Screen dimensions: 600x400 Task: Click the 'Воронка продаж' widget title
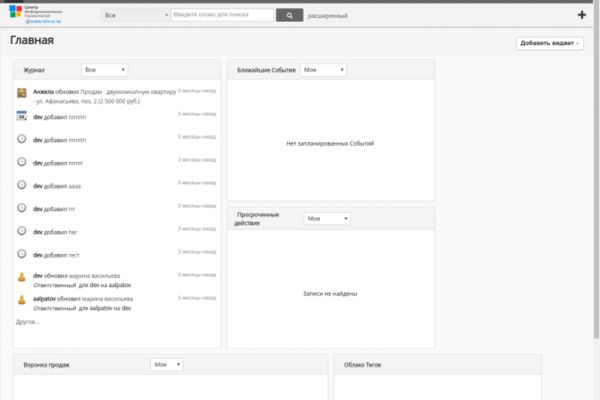46,365
